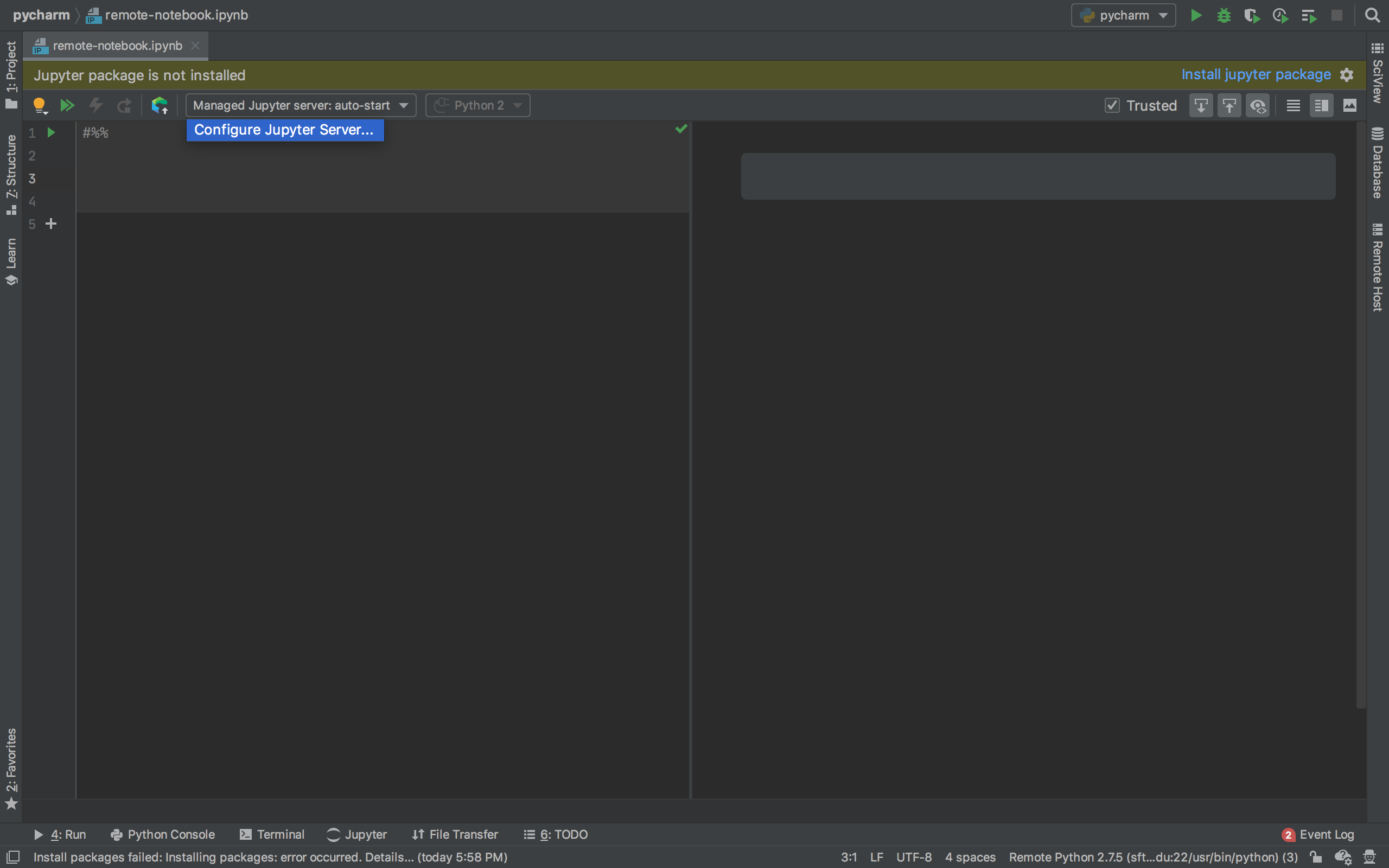
Task: Change line separator LF in status bar
Action: 876,857
